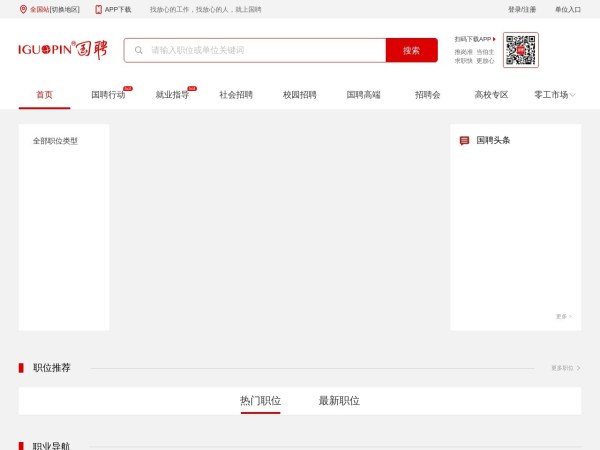Image resolution: width=600 pixels, height=450 pixels.
Task: Click the phone icon for APP下载
Action: (98, 9)
